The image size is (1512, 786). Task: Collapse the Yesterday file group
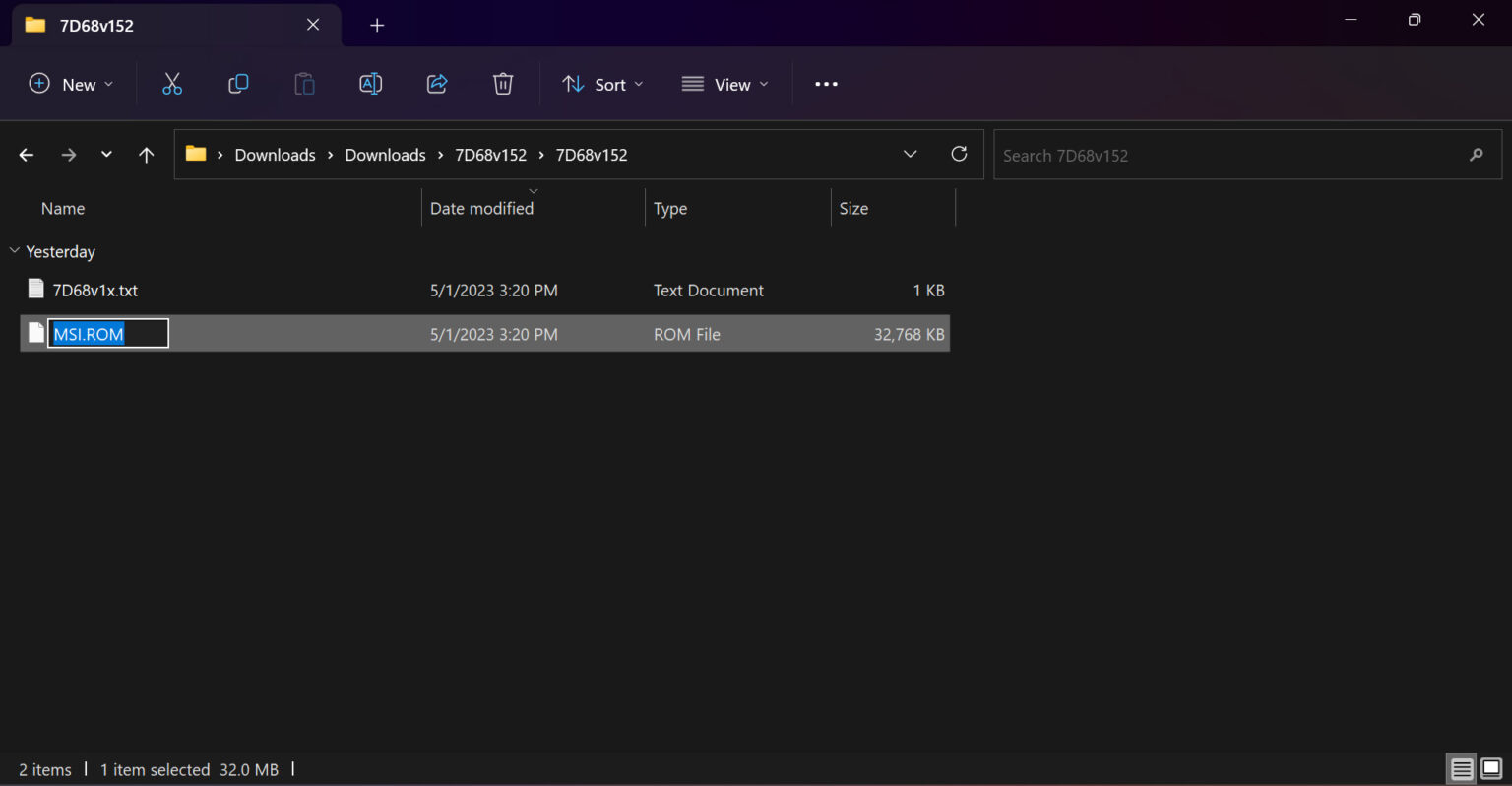[15, 251]
